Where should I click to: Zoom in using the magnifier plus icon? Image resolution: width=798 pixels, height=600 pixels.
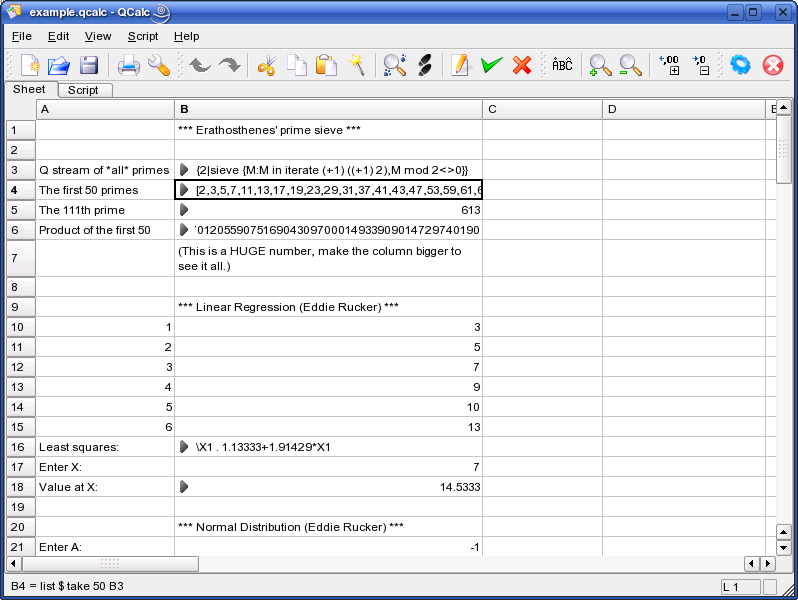click(x=600, y=66)
